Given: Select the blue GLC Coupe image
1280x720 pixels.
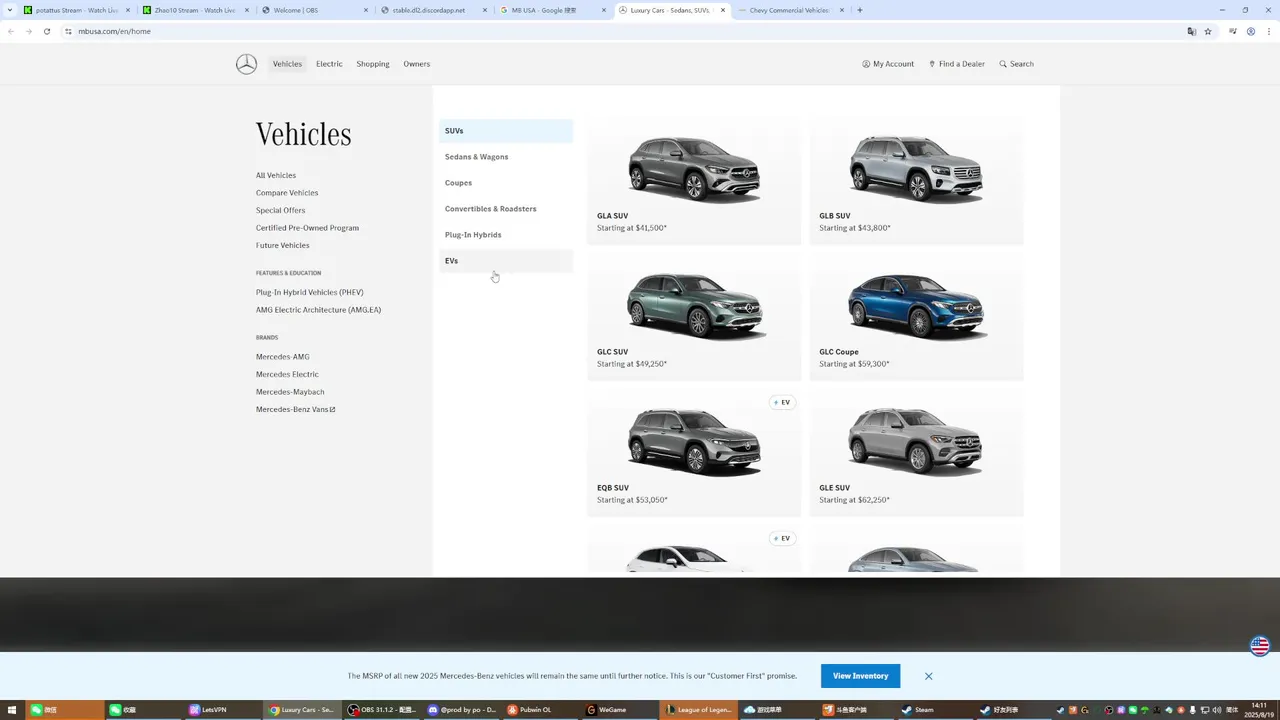Looking at the screenshot, I should [x=916, y=305].
